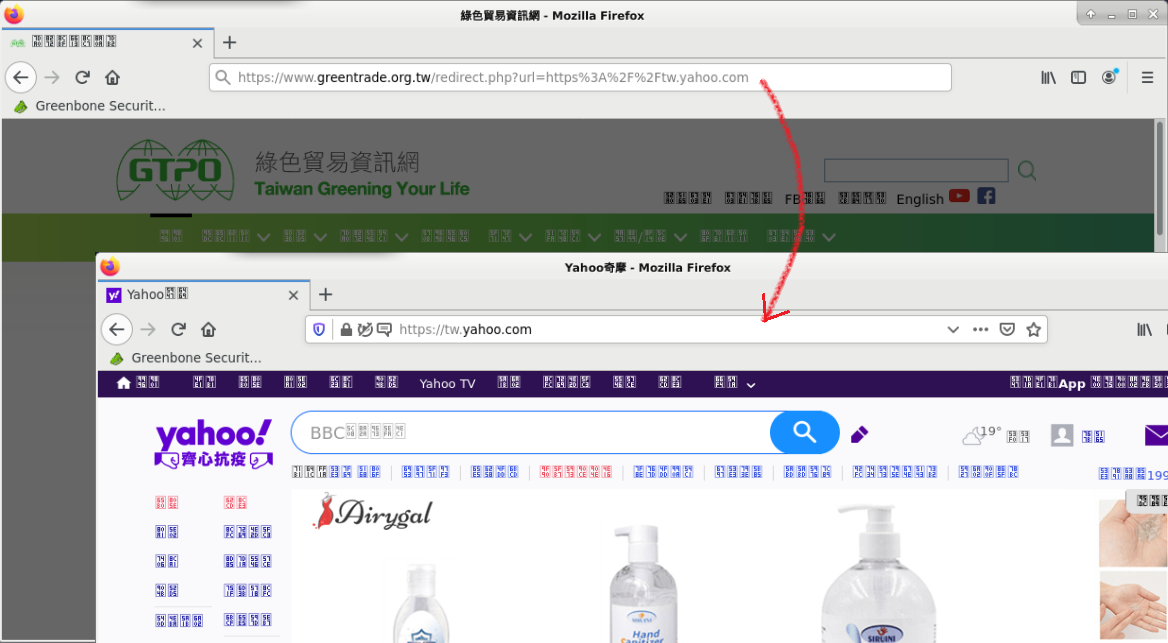Close the Yahoo tab
Viewport: 1168px width, 643px height.
(x=293, y=295)
